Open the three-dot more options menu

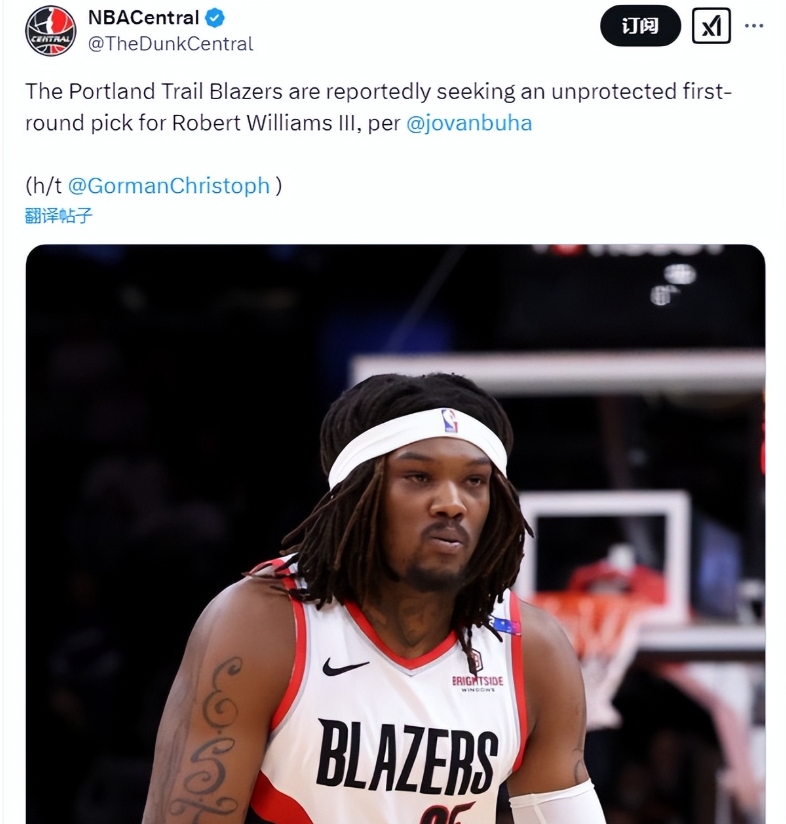coord(754,25)
